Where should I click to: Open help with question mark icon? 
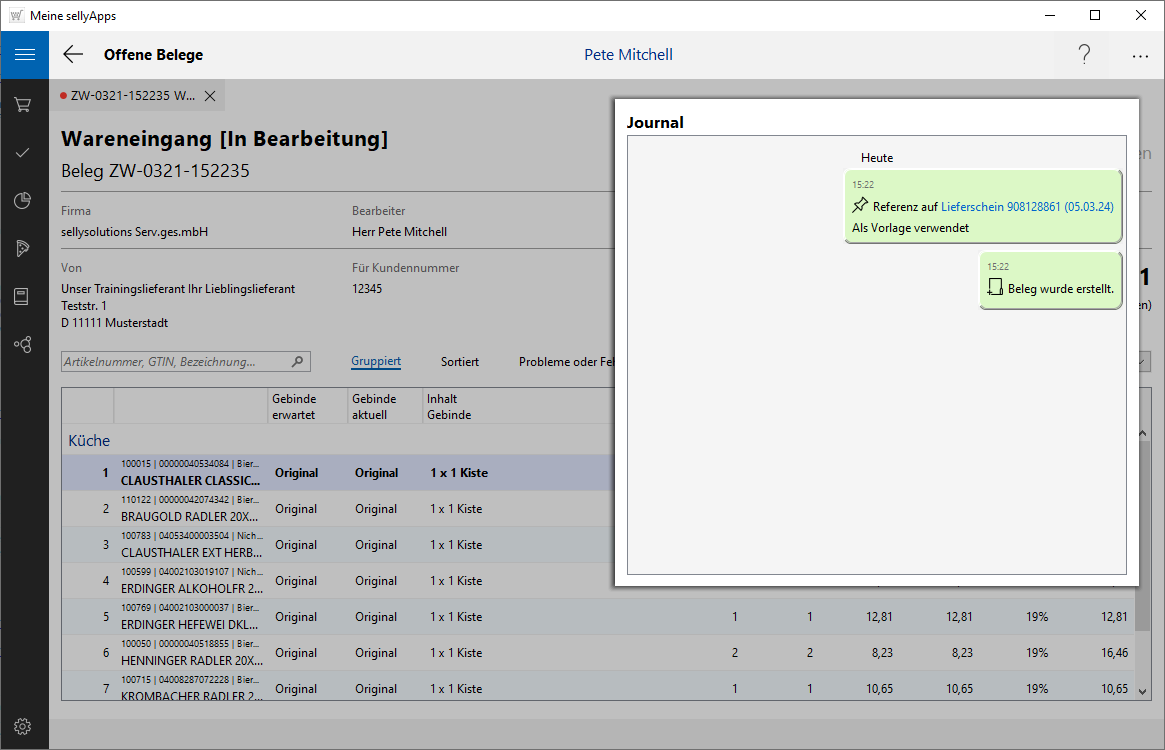tap(1084, 55)
